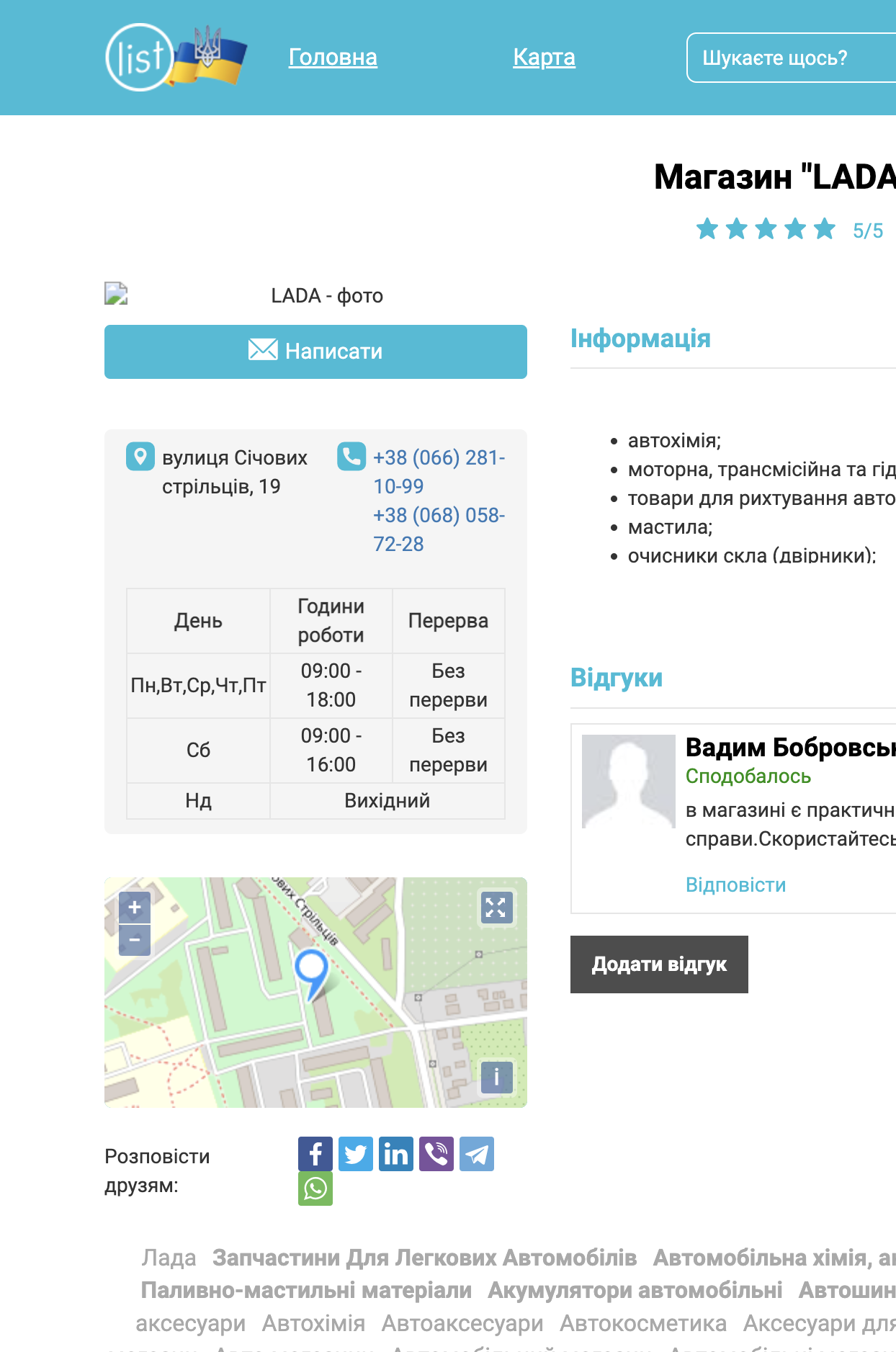Click Вадим Бобровський reviewer avatar
Image resolution: width=896 pixels, height=1352 pixels.
pos(629,782)
